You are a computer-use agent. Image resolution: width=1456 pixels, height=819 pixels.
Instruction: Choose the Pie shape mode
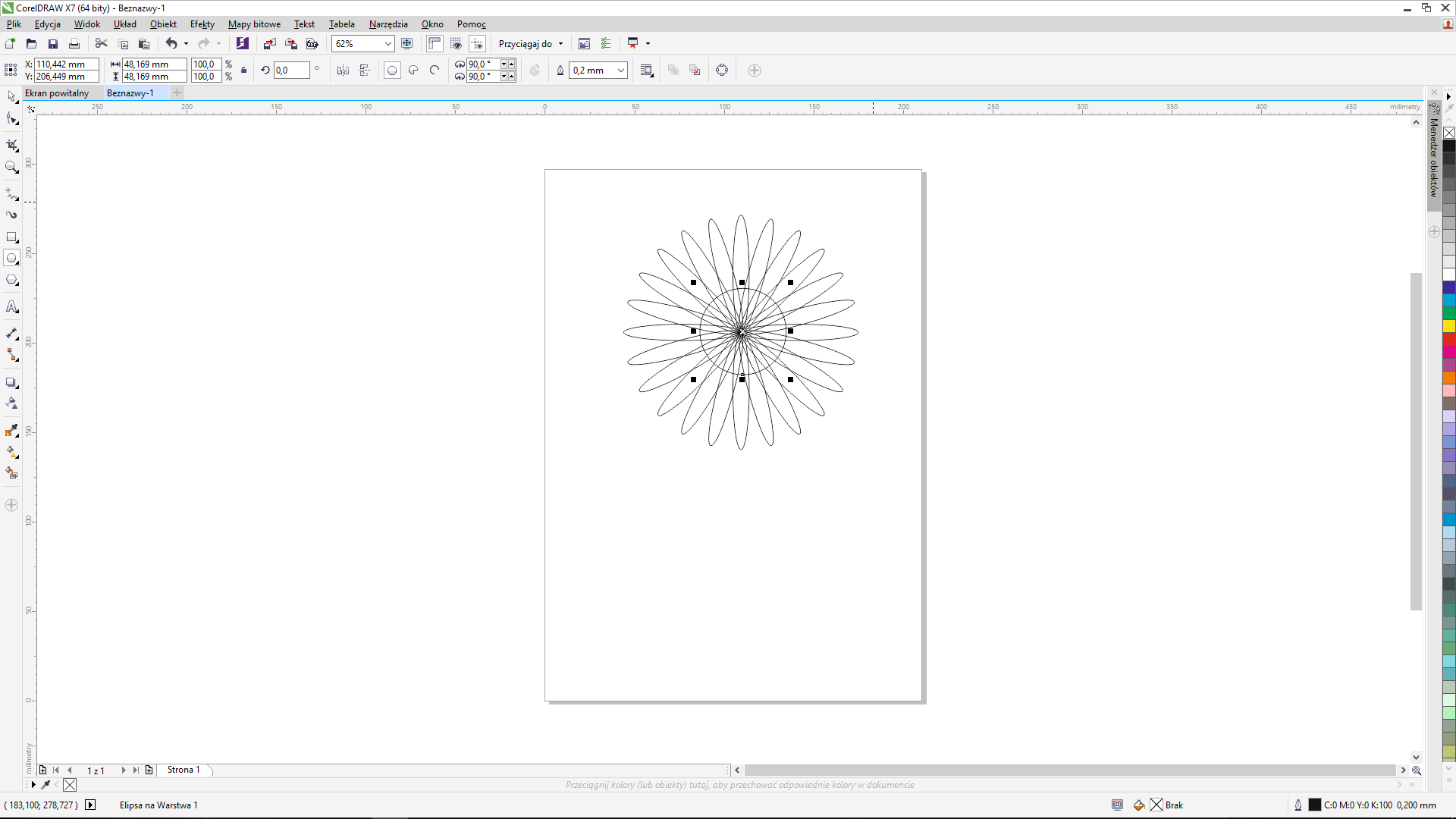pyautogui.click(x=413, y=71)
